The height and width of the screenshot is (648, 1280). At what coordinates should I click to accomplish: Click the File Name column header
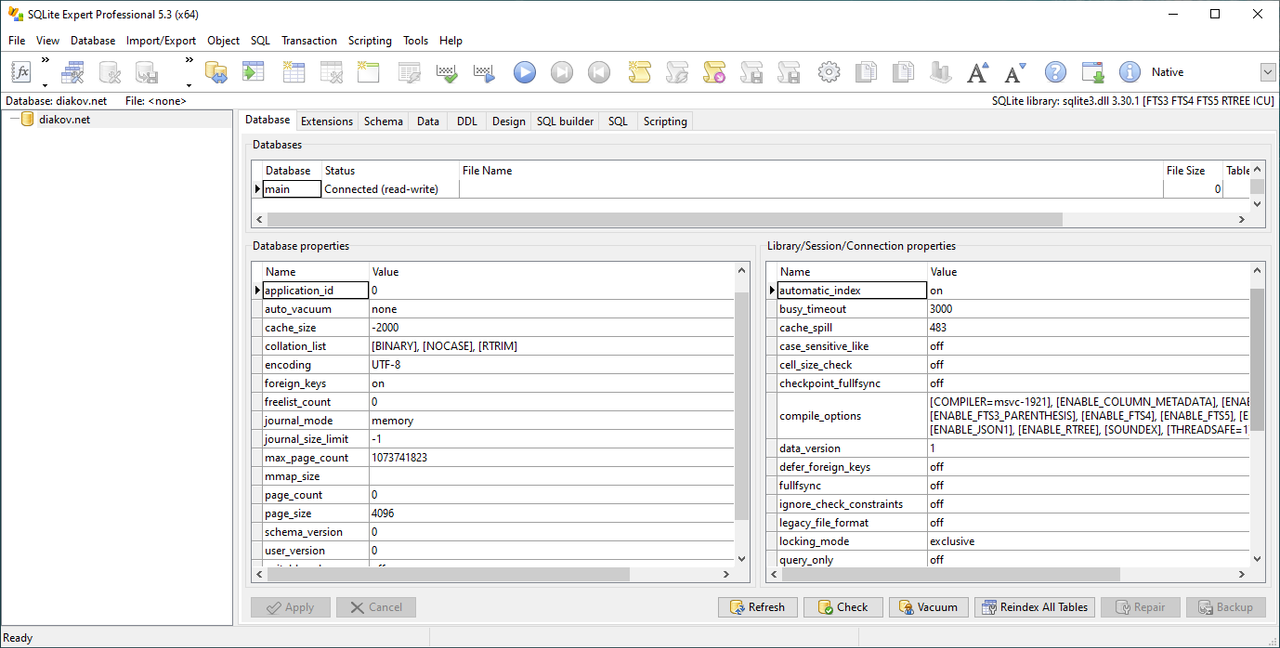[x=812, y=171]
